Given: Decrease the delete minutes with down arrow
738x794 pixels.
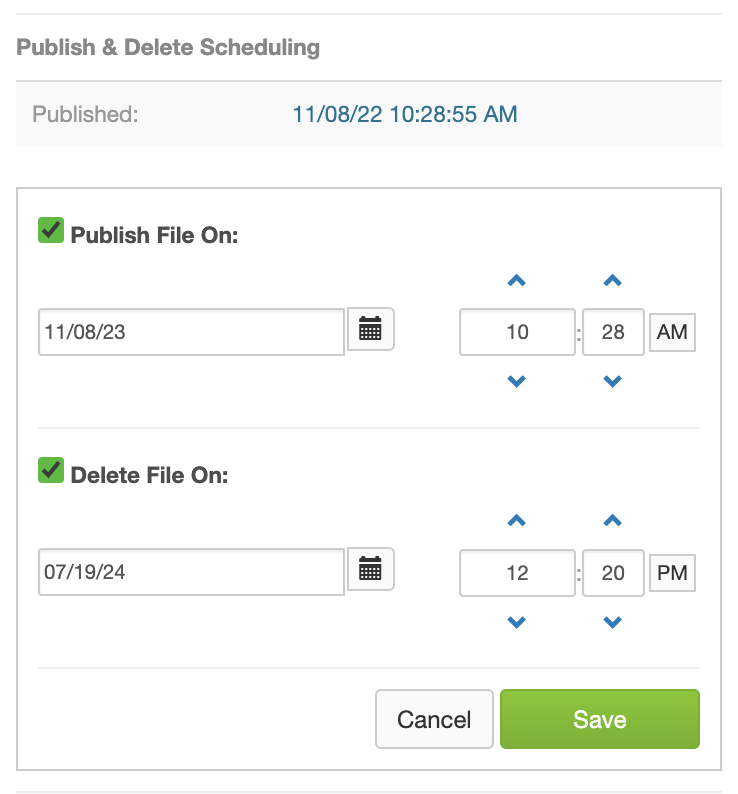Looking at the screenshot, I should click(x=612, y=622).
